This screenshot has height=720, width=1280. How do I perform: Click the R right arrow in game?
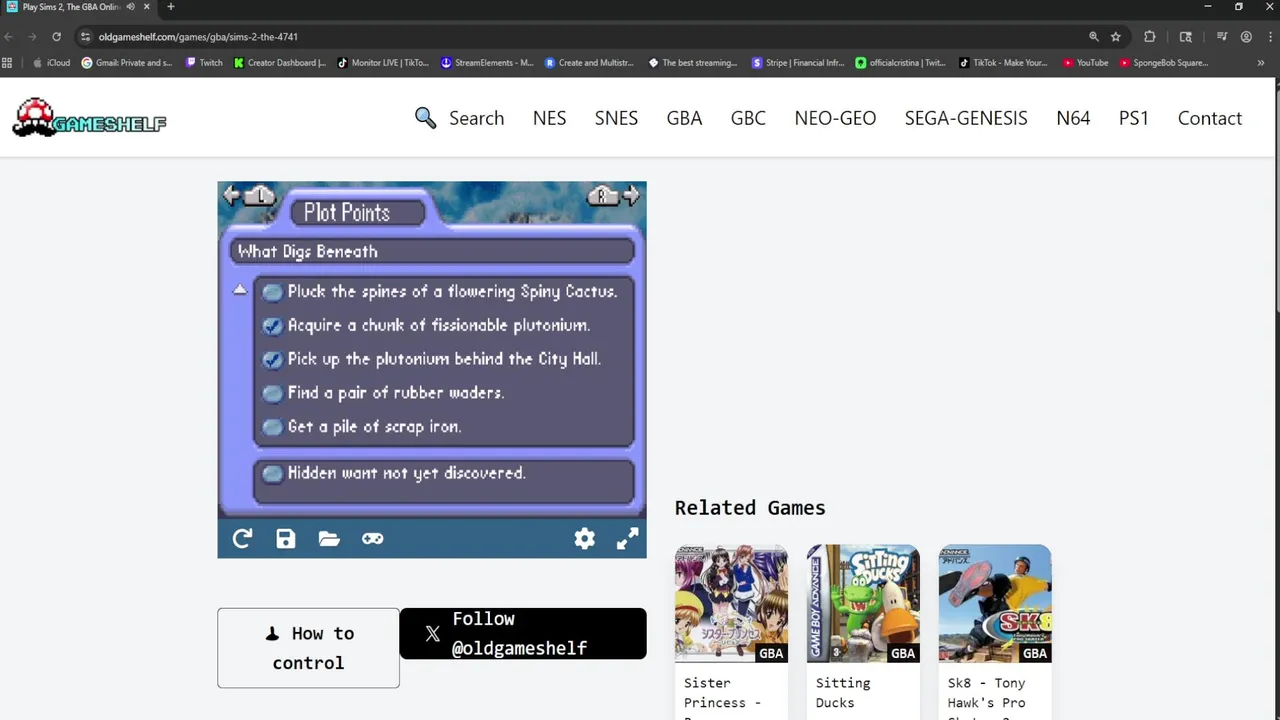(613, 195)
